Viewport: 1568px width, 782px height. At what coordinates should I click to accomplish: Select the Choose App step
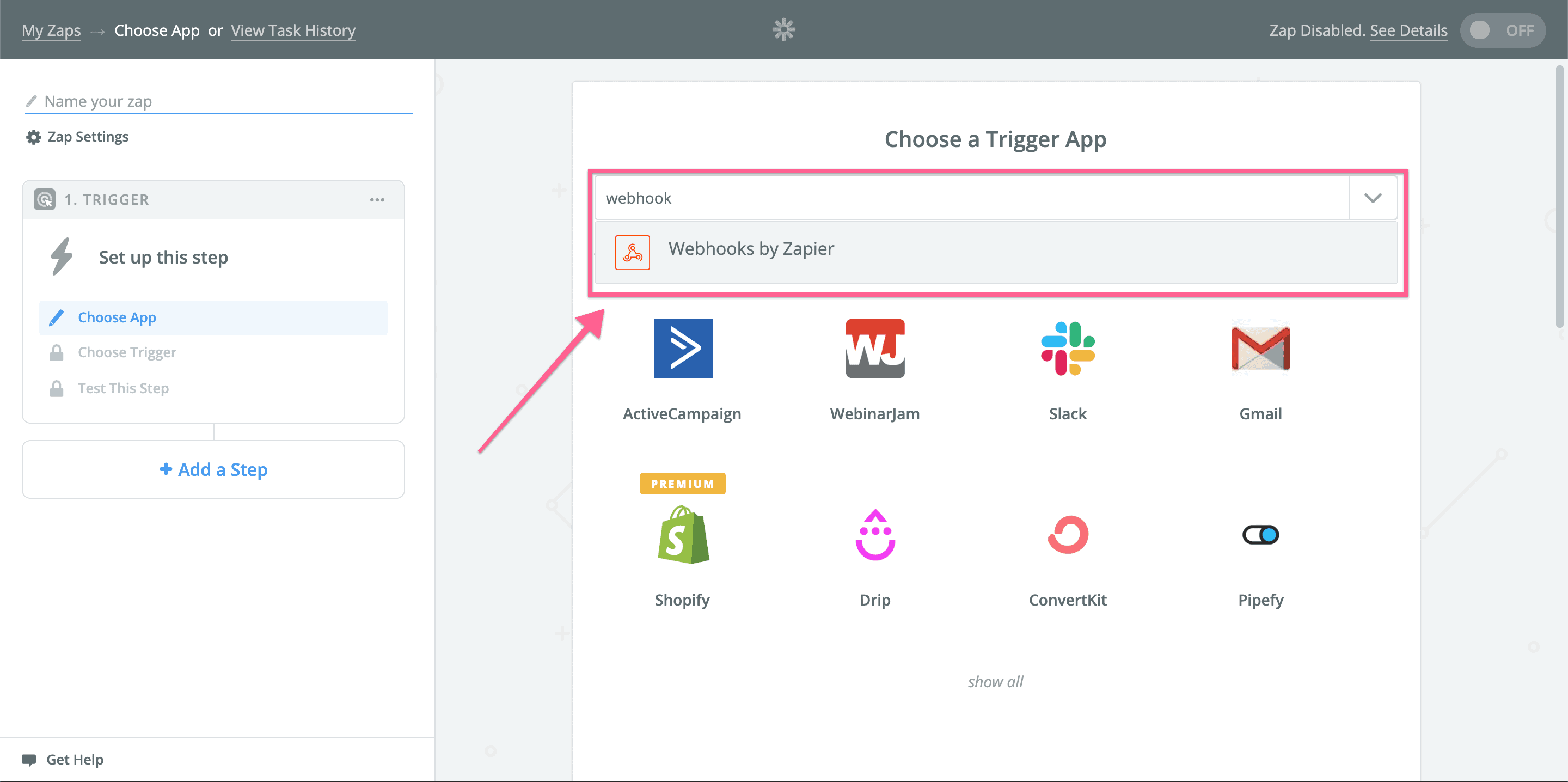tap(213, 317)
